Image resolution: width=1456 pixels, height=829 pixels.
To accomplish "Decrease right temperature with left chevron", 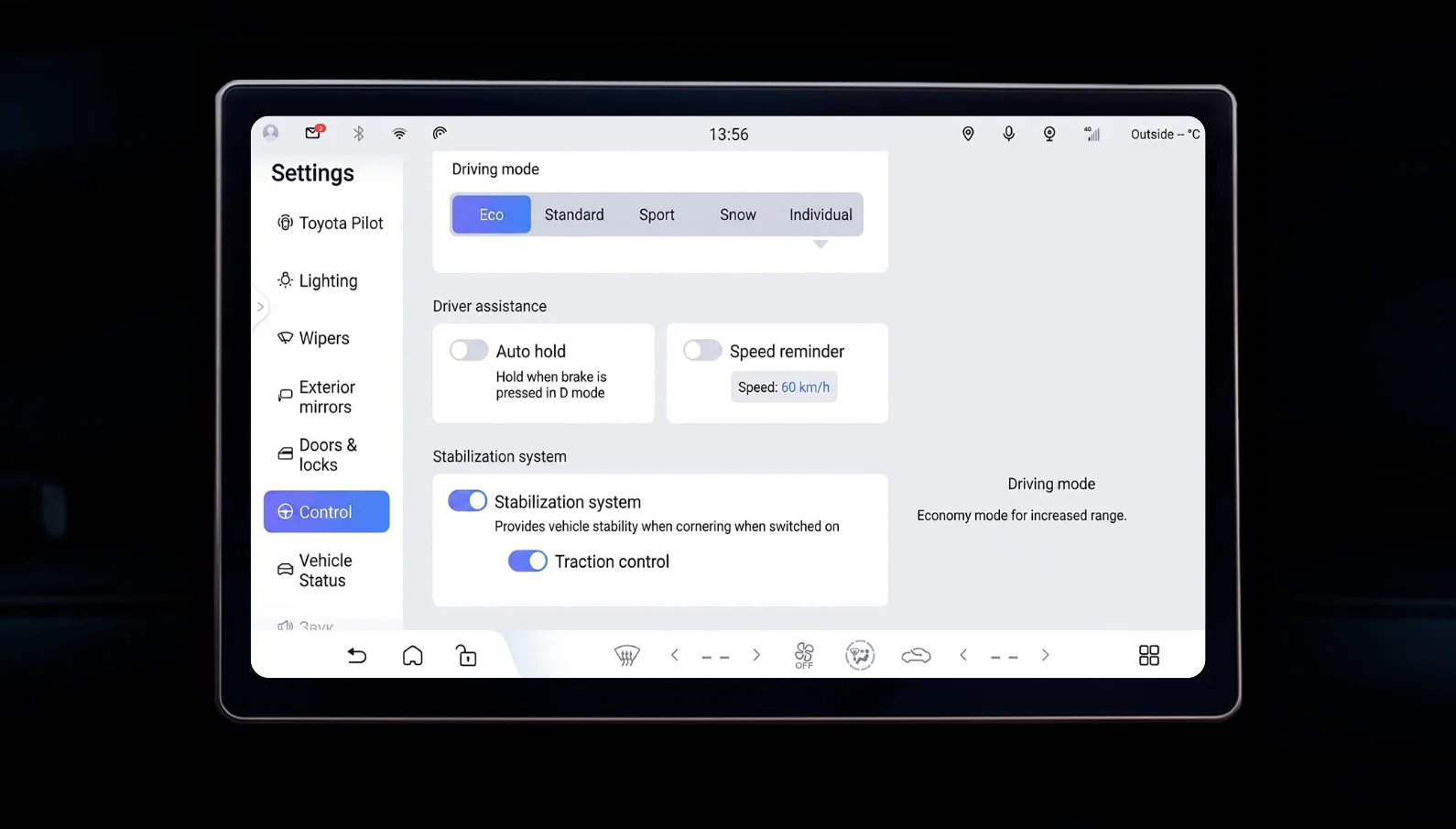I will (x=963, y=655).
